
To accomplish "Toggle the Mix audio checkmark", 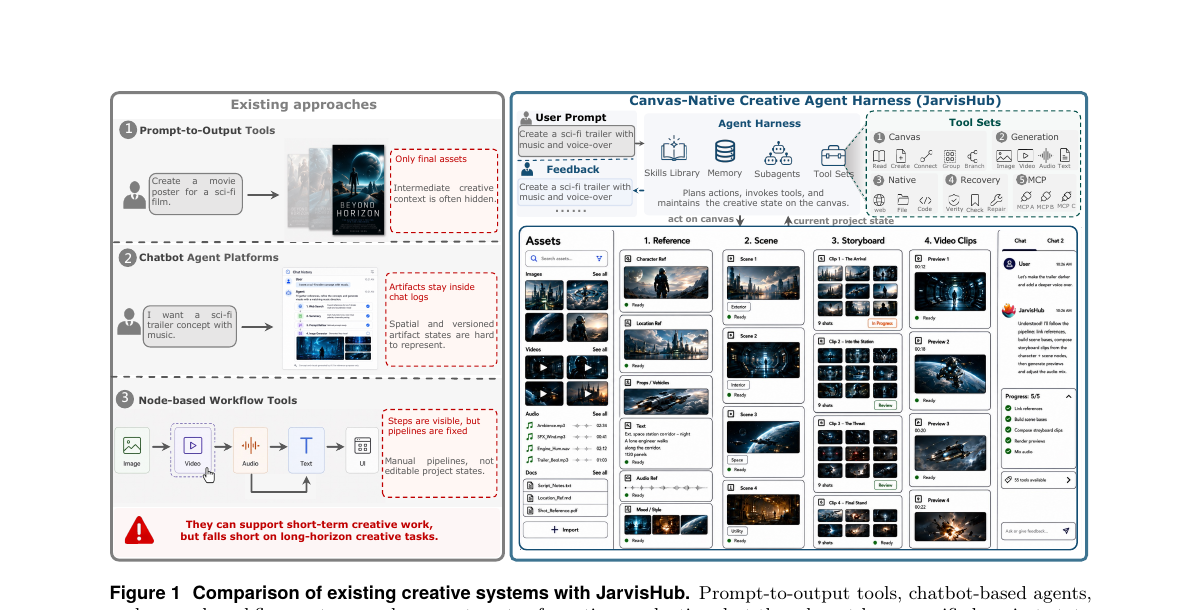I will [x=1009, y=452].
